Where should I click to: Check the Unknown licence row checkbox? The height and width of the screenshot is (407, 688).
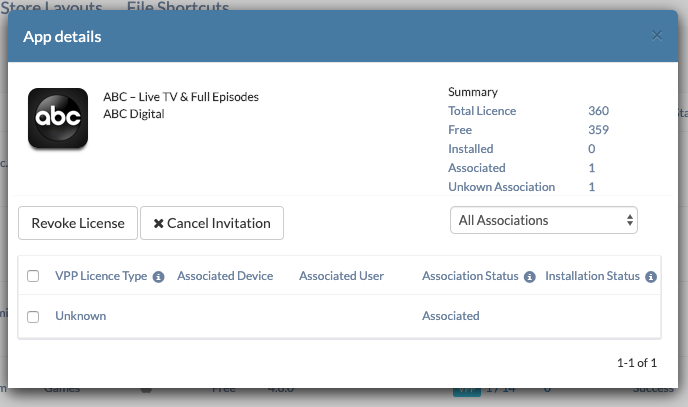point(33,317)
